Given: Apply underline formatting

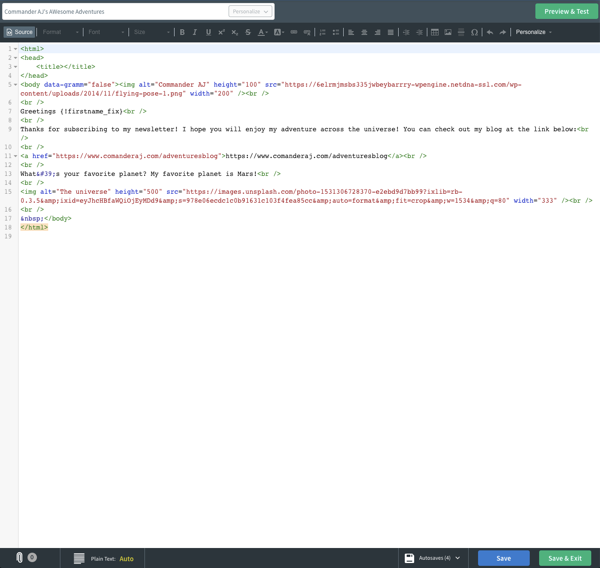Looking at the screenshot, I should tap(208, 32).
